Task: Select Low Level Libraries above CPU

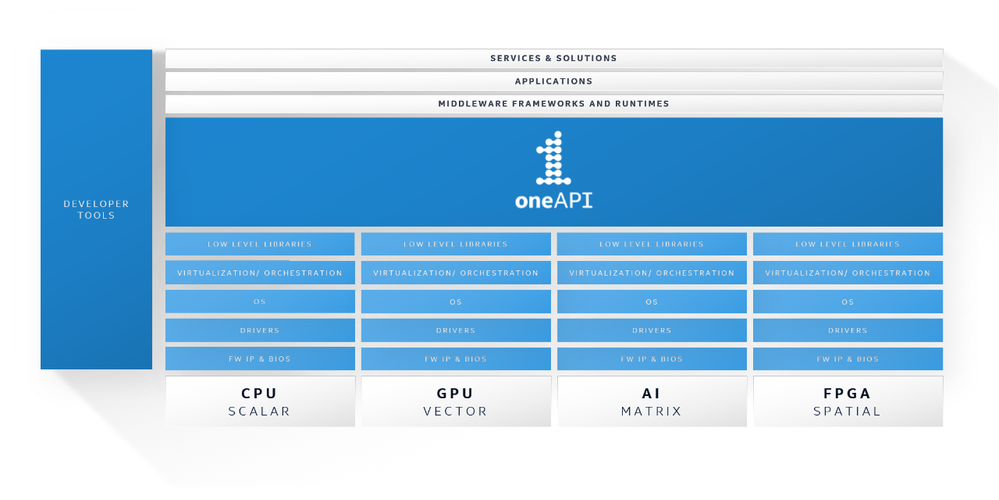Action: (x=260, y=244)
